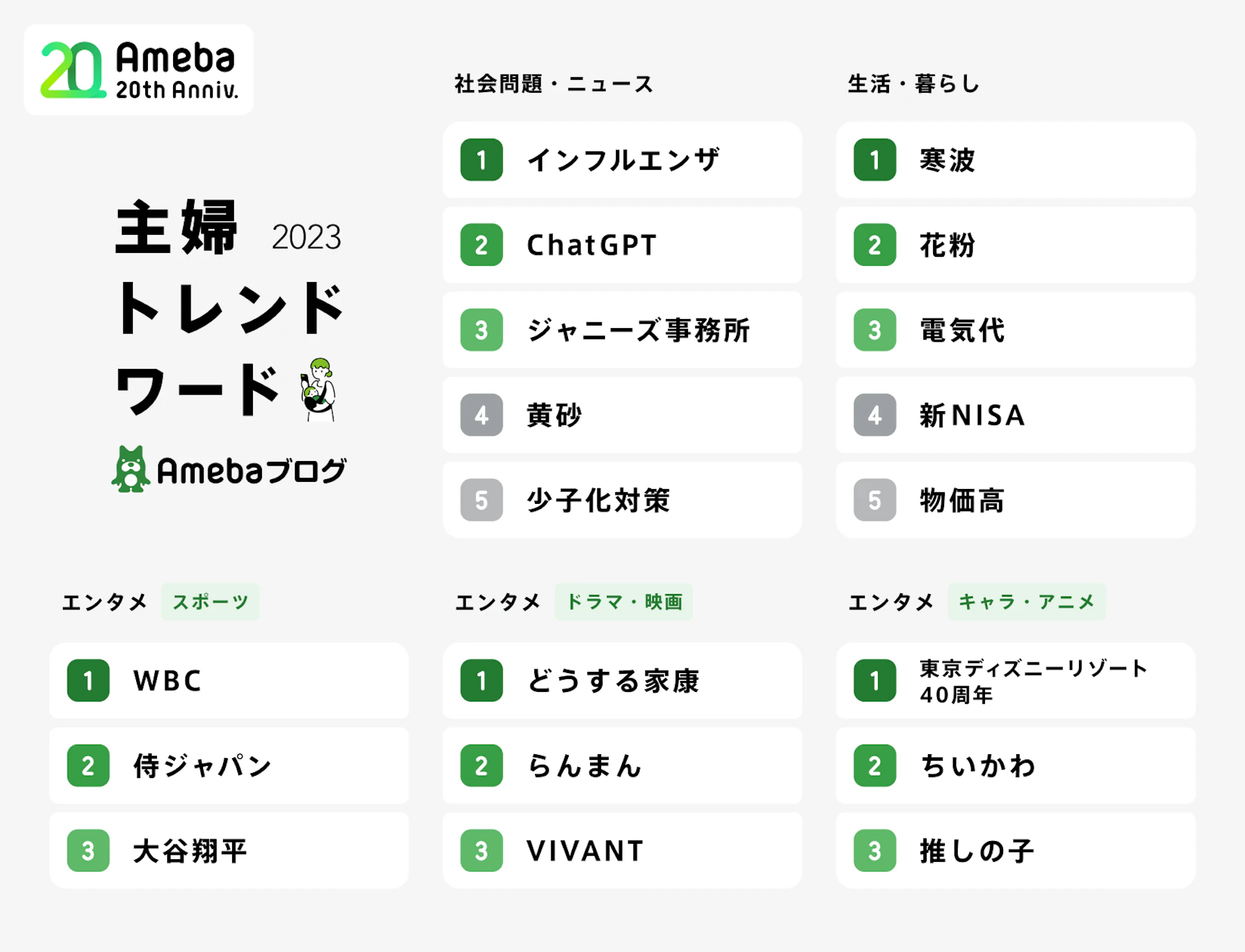The image size is (1245, 952).
Task: Select the ドラマ・映画 category tag
Action: coord(624,602)
